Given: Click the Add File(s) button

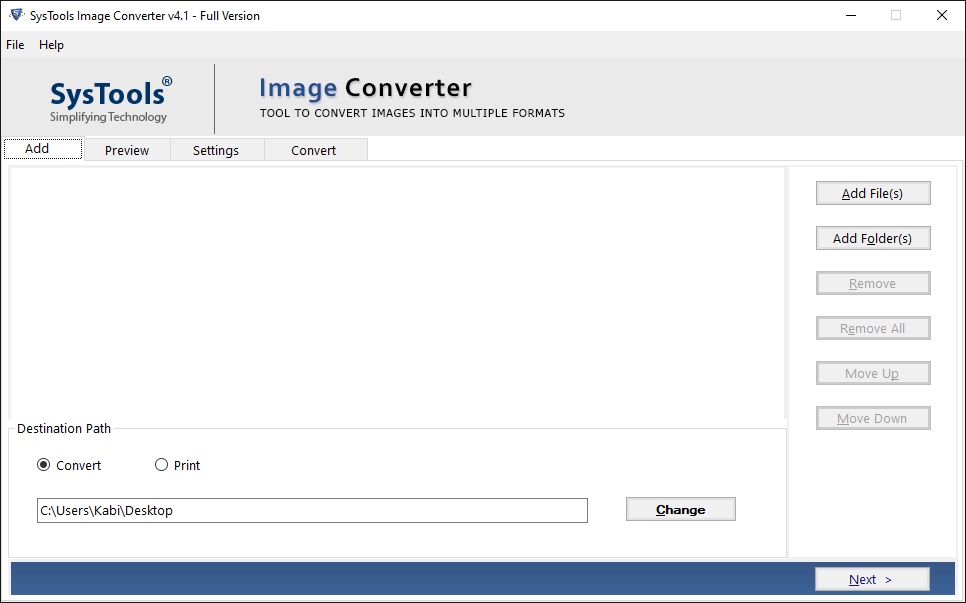Looking at the screenshot, I should 872,193.
